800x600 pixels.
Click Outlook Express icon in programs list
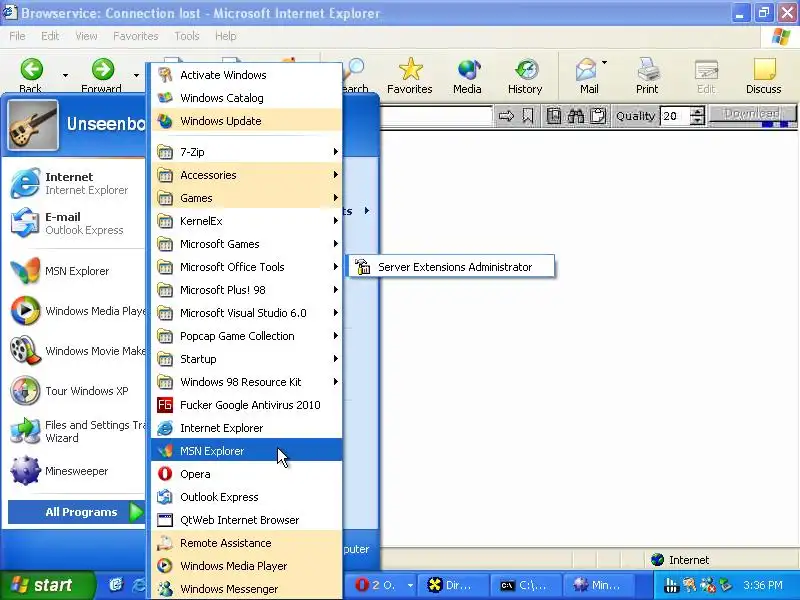(x=165, y=497)
